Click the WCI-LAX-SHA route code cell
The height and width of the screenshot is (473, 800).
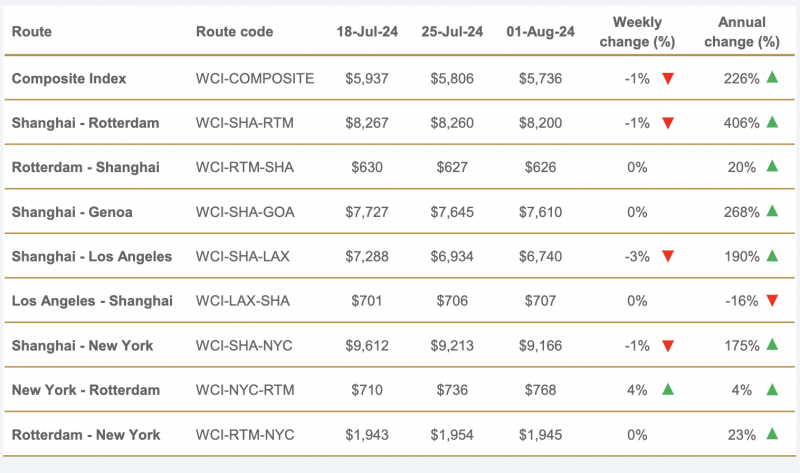pos(242,301)
